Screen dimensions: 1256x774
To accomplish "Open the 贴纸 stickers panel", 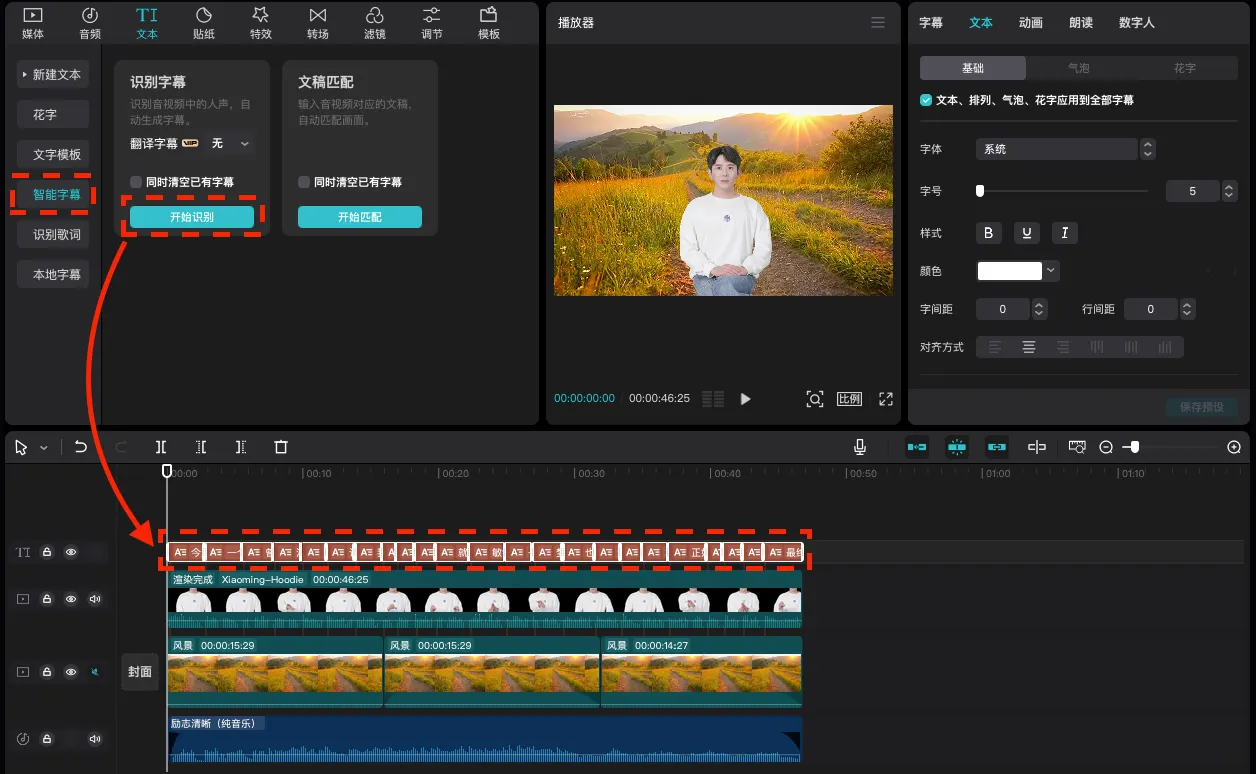I will click(203, 23).
